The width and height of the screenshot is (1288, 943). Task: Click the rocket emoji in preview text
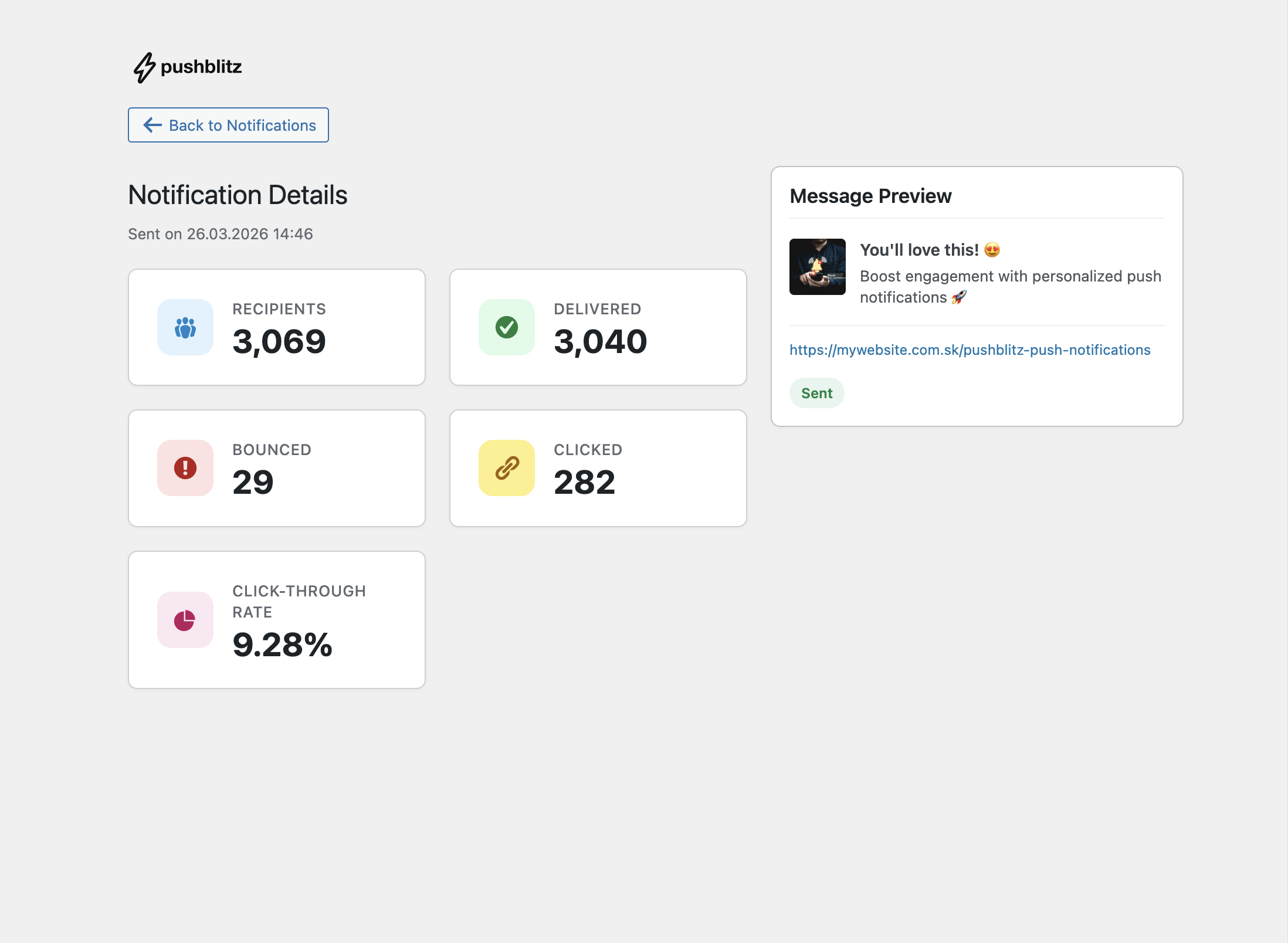(x=959, y=297)
